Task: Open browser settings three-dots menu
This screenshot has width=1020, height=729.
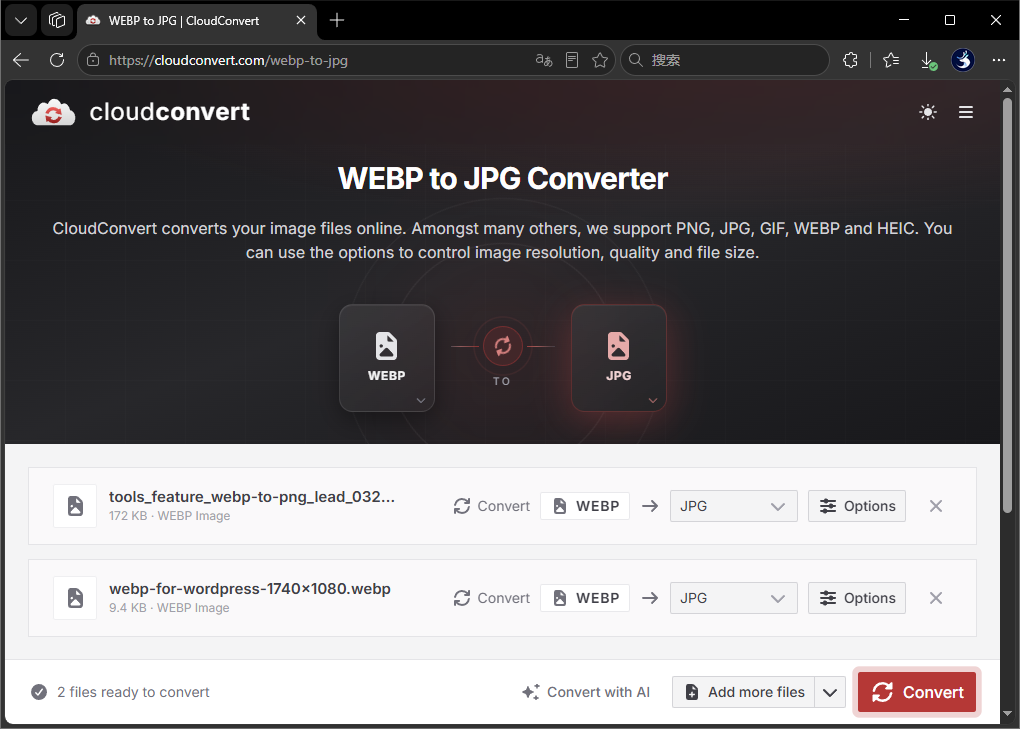Action: tap(999, 60)
